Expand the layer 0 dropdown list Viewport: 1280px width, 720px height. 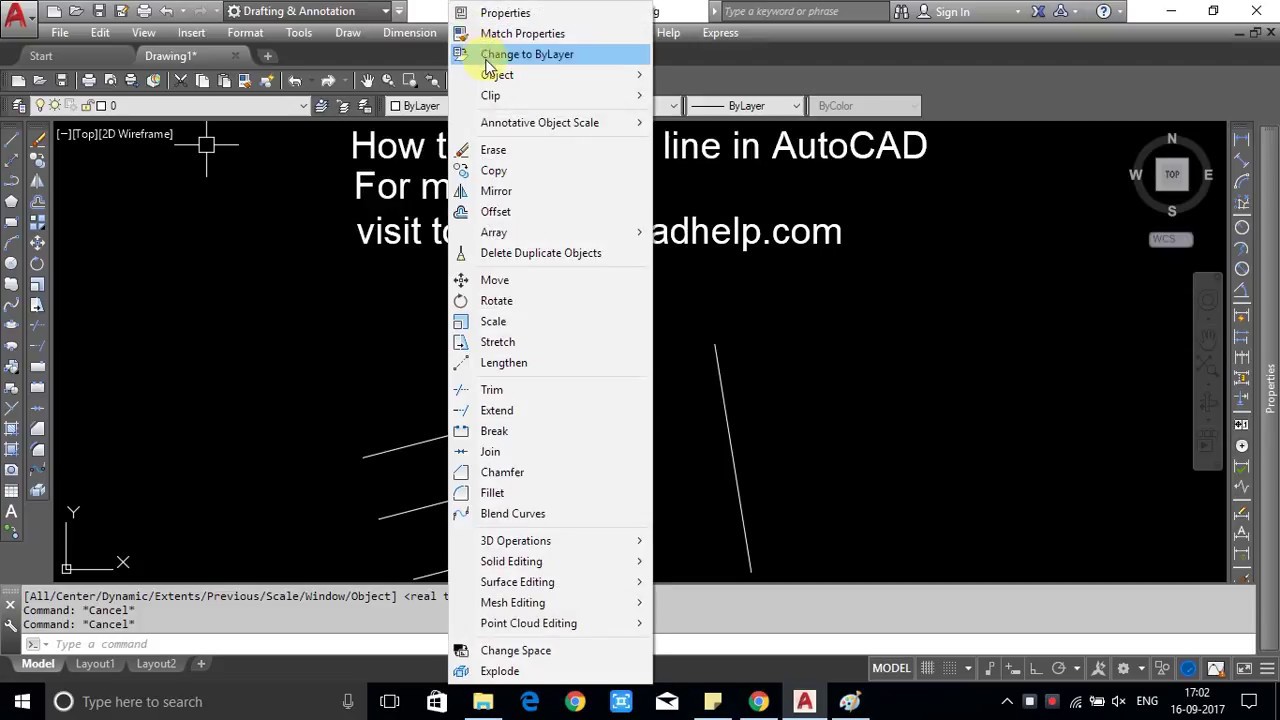(x=302, y=106)
